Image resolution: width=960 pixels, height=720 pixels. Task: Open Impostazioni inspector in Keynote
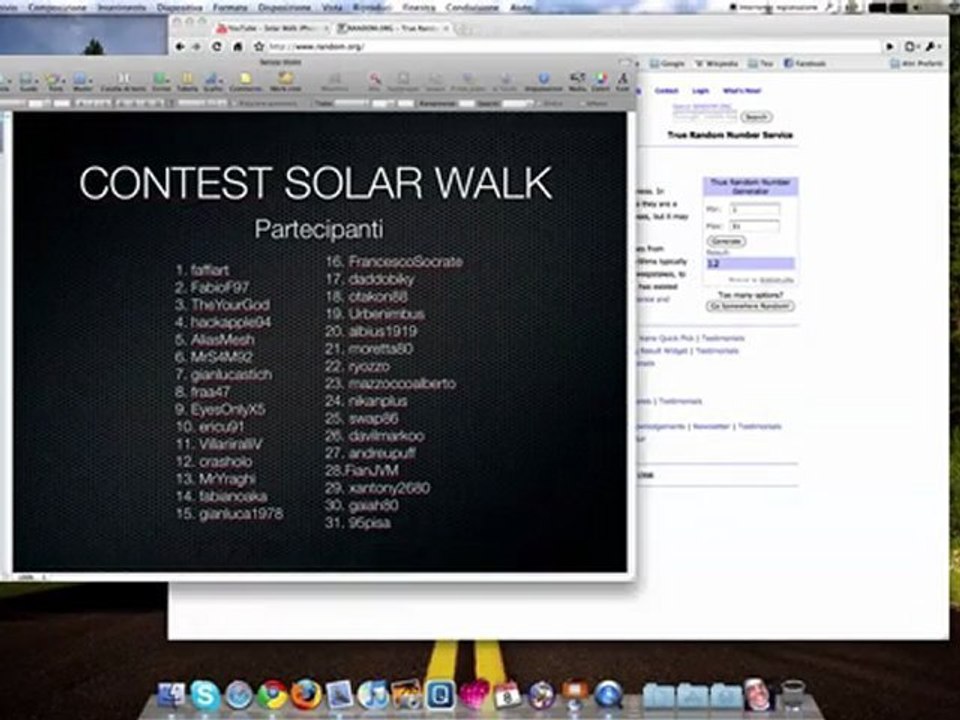point(543,82)
